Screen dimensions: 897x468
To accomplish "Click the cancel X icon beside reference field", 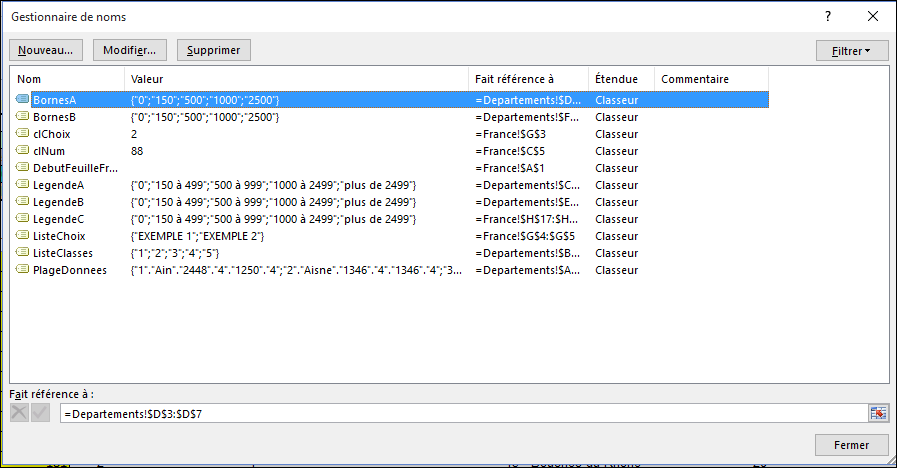I will [x=19, y=413].
